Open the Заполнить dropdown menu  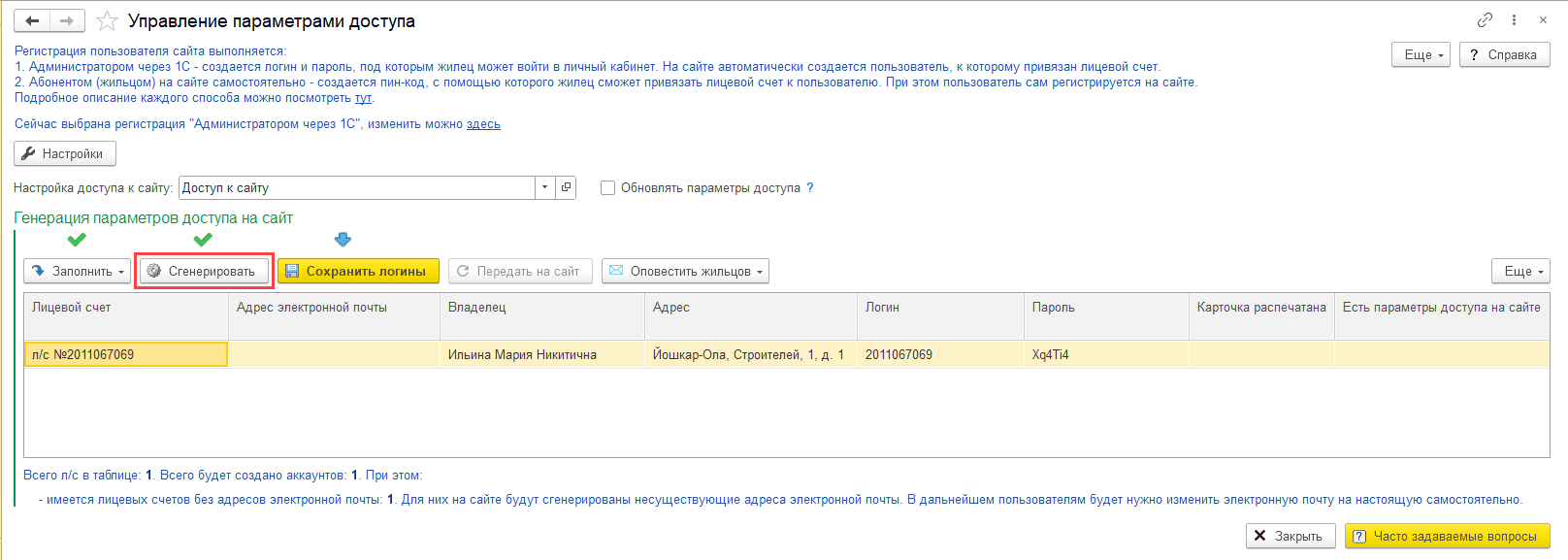click(x=79, y=272)
